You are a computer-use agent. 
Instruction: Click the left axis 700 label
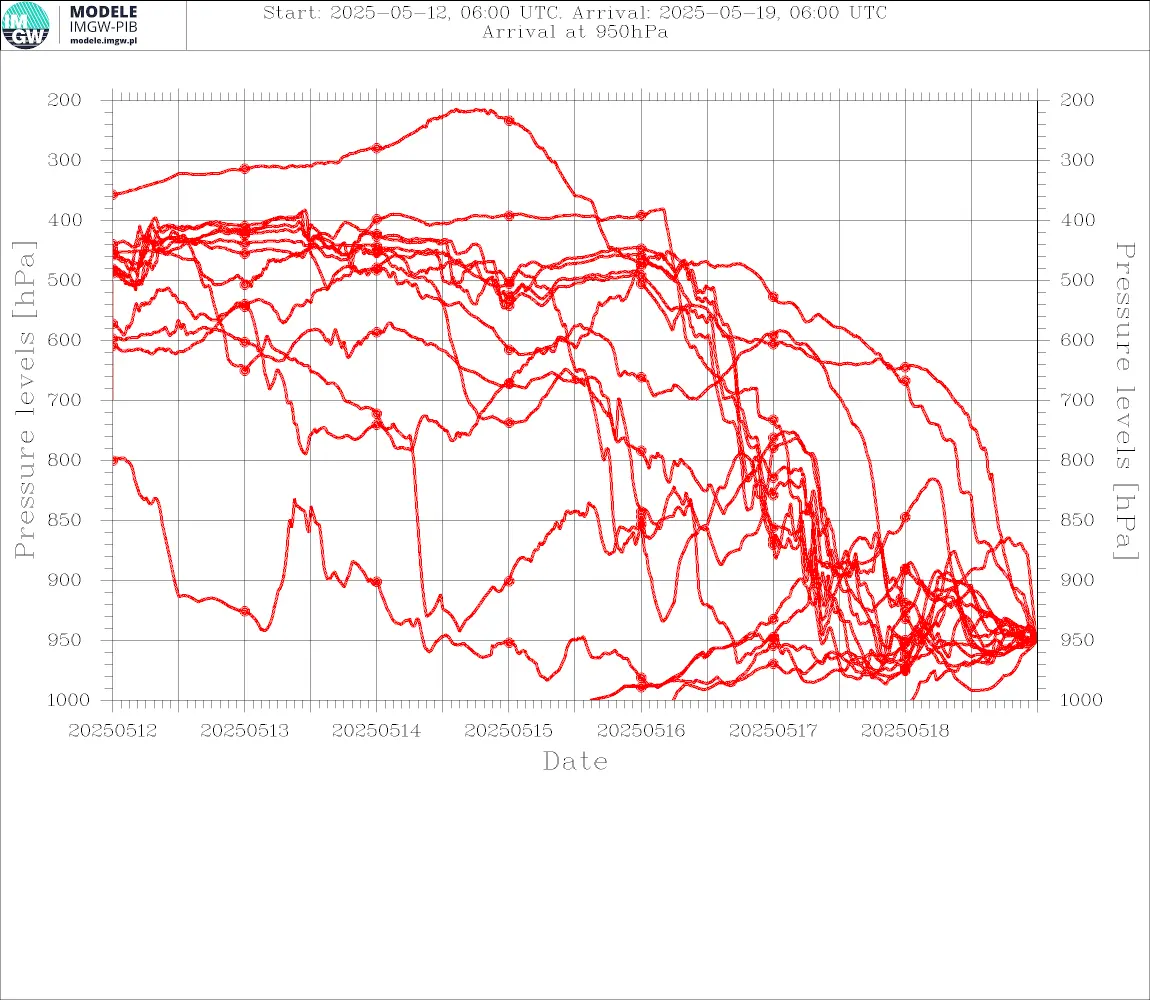pos(65,401)
